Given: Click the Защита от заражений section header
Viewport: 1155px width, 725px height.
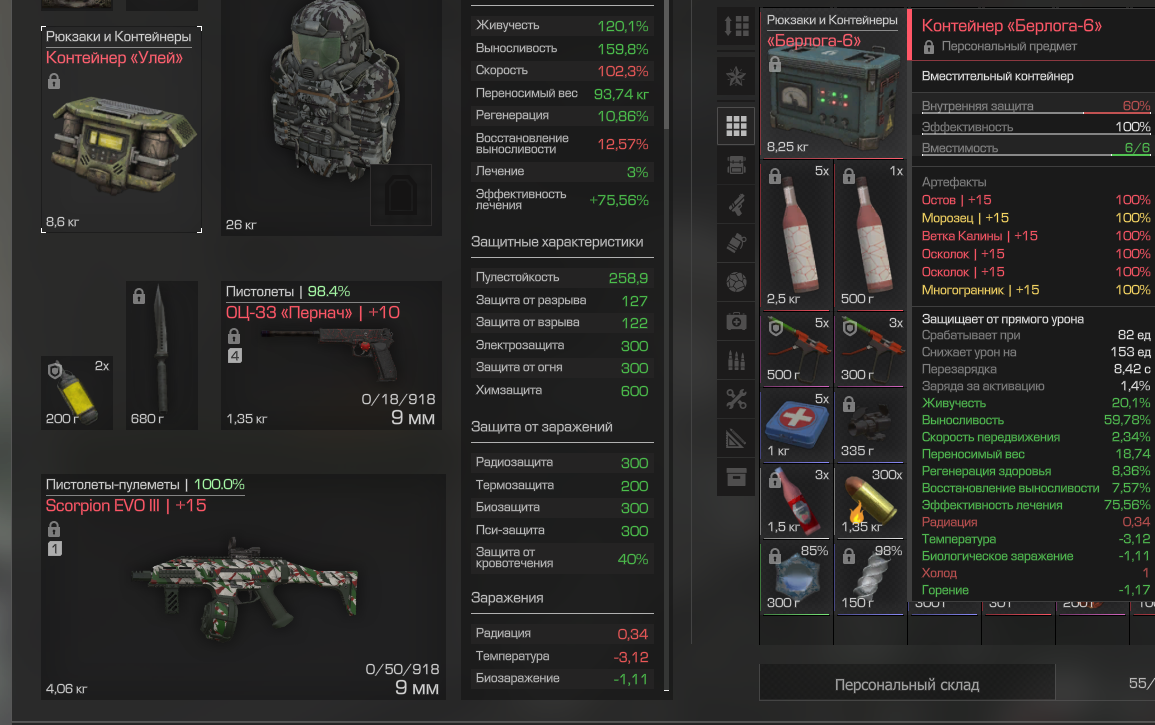Looking at the screenshot, I should click(541, 427).
